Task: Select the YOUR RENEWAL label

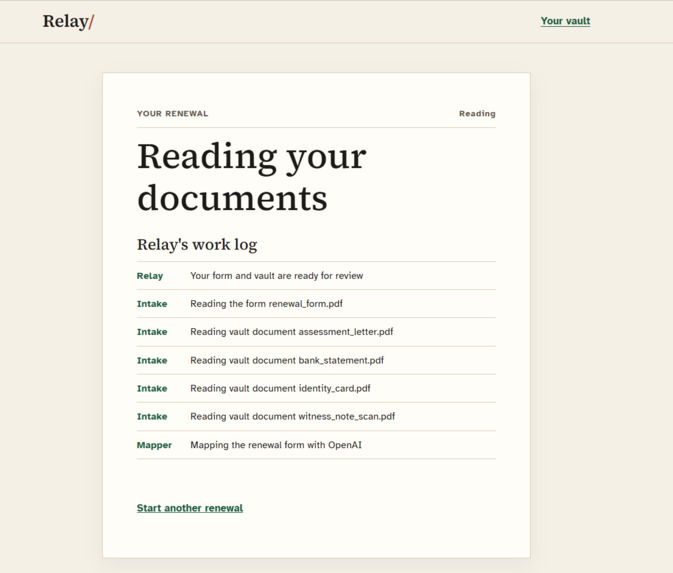Action: click(173, 114)
